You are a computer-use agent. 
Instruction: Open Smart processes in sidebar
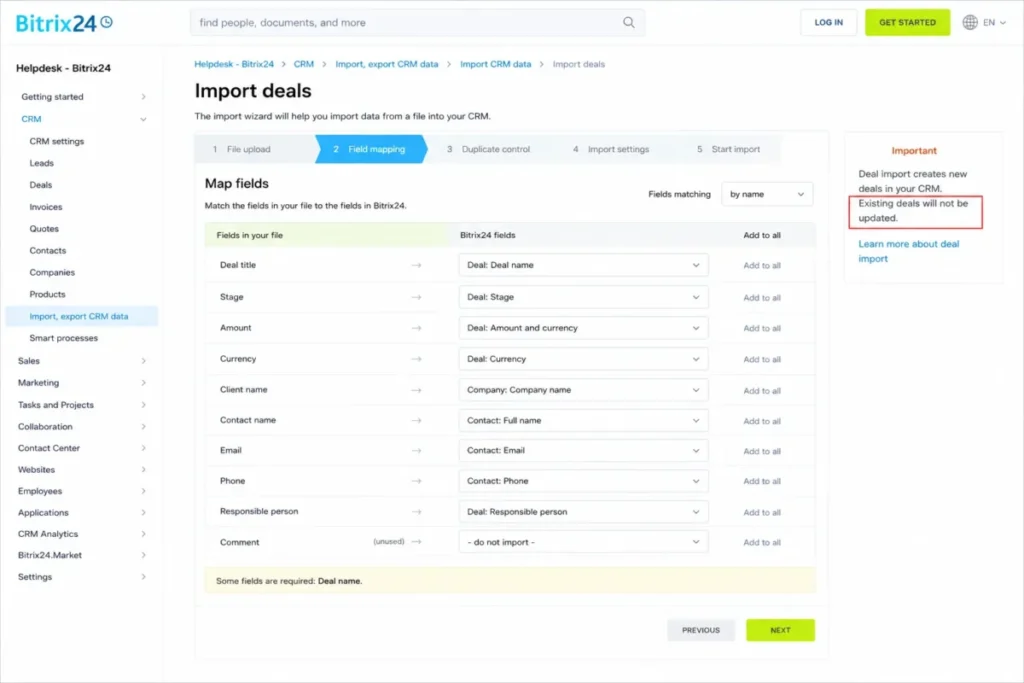click(x=63, y=338)
